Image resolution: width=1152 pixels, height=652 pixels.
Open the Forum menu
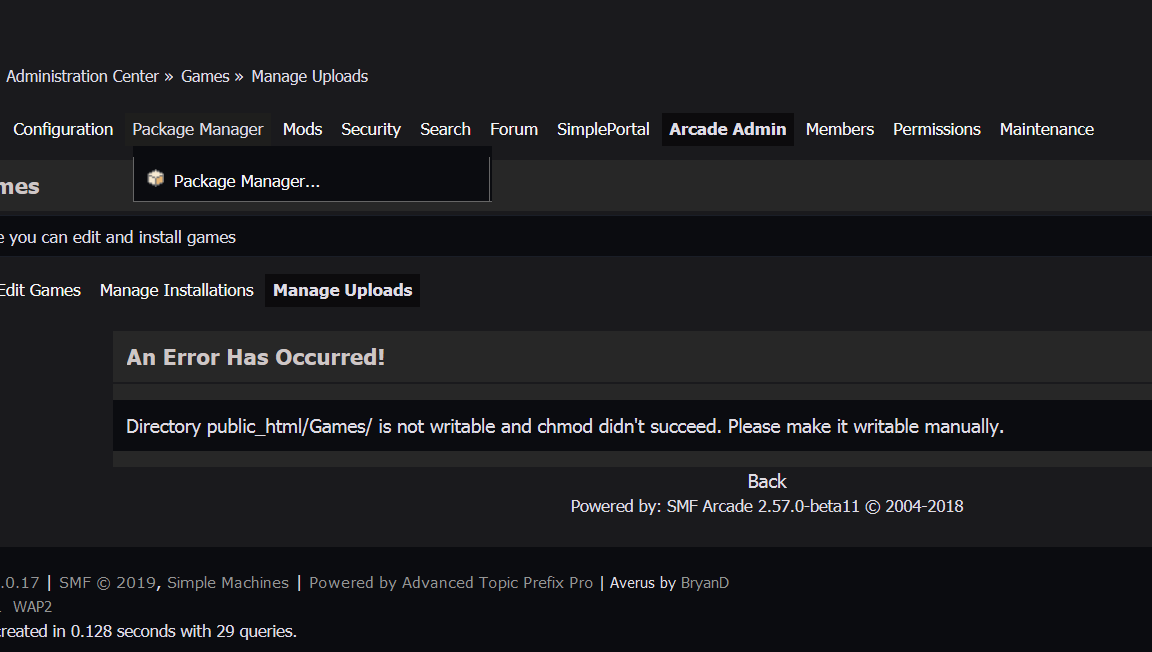tap(514, 129)
